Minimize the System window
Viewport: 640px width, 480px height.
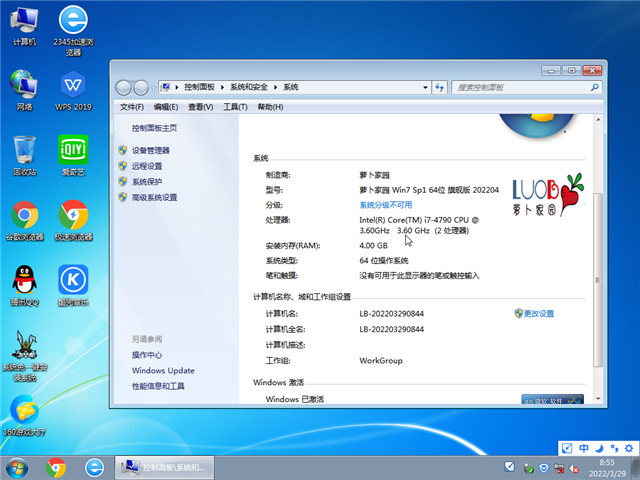[551, 71]
